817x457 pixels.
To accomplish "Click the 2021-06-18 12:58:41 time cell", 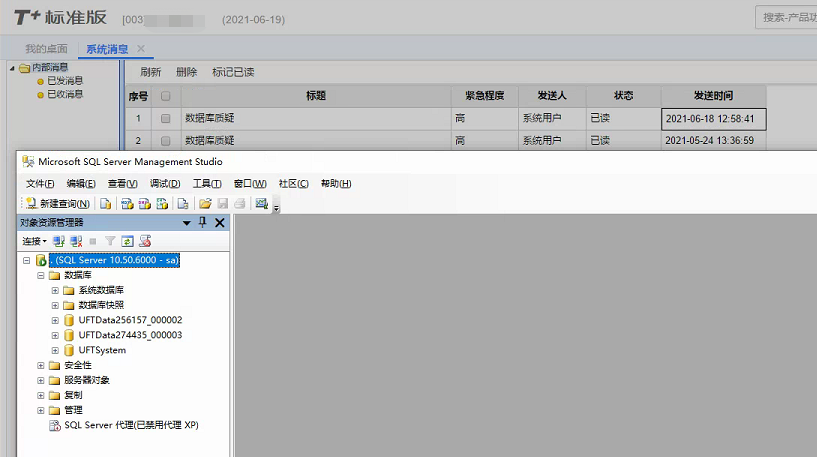I will [x=714, y=119].
